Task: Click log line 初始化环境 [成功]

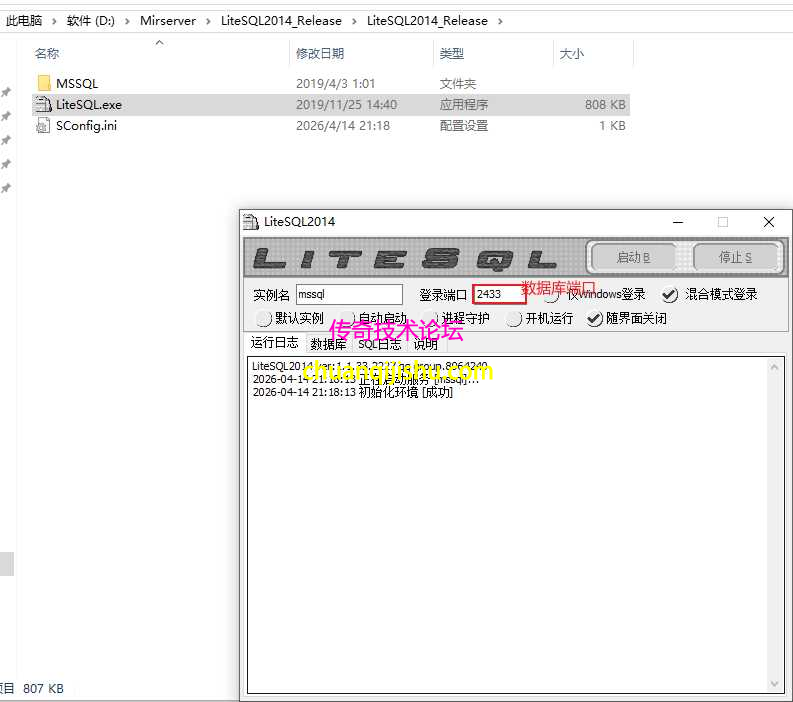Action: 353,392
